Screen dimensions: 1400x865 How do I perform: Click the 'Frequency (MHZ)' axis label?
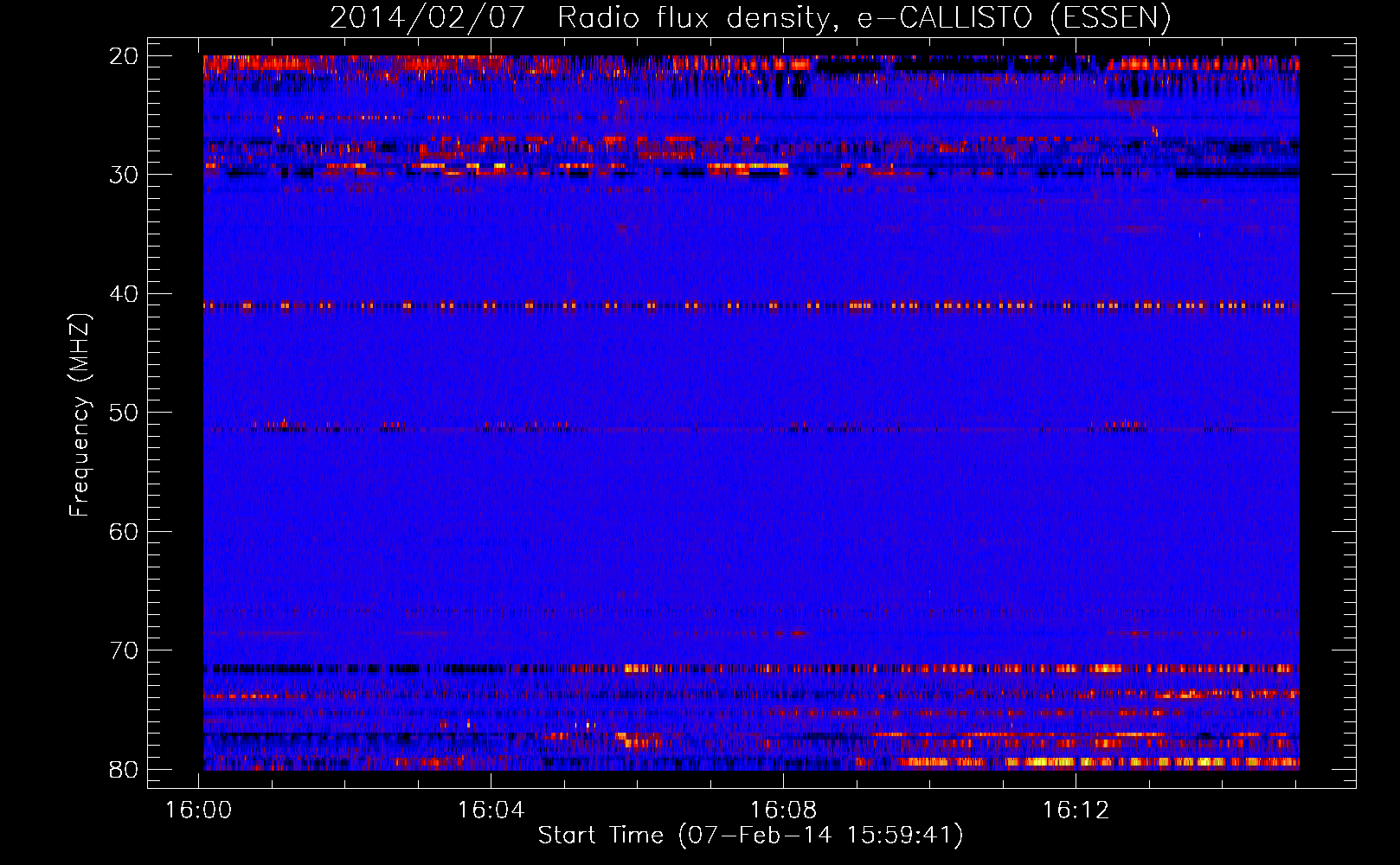point(80,415)
